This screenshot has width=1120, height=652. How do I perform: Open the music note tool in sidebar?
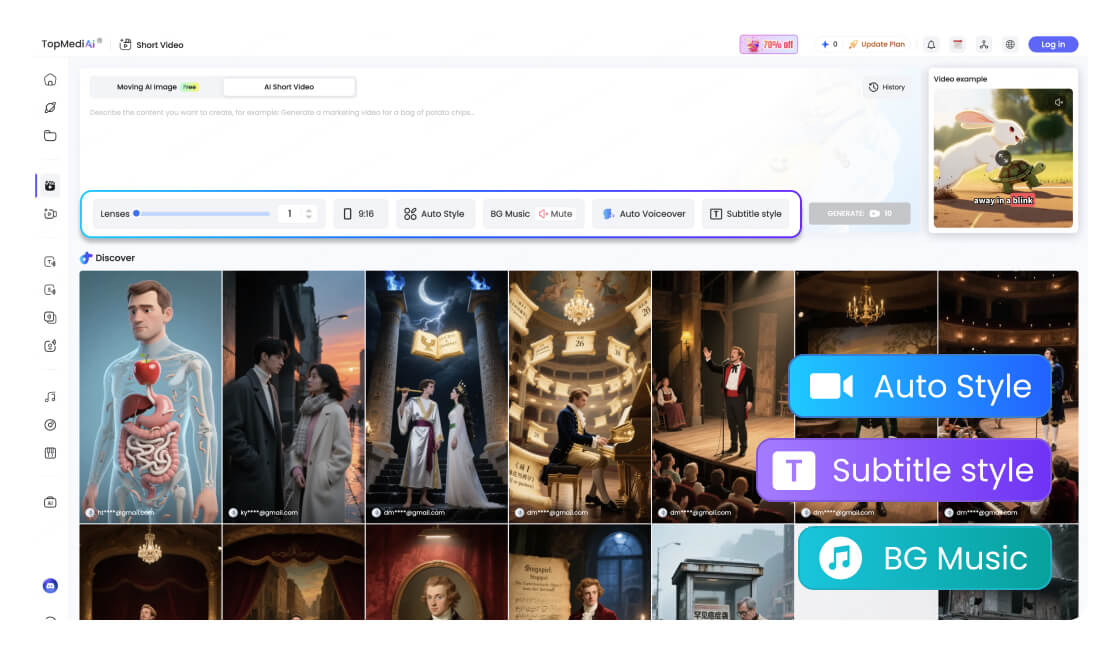(x=50, y=397)
